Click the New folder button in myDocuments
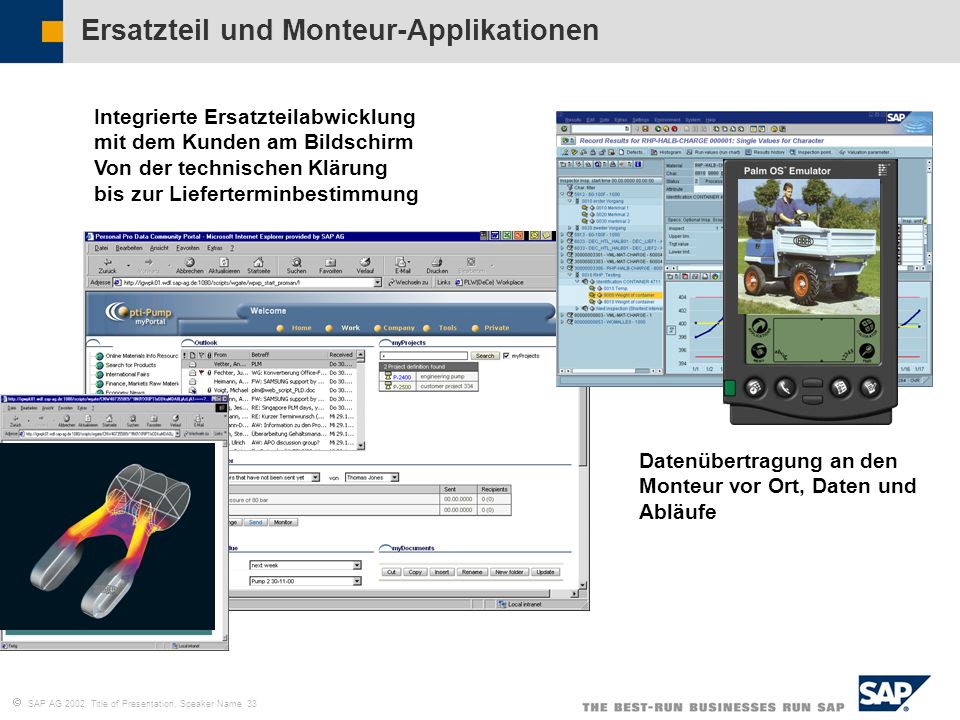 coord(509,572)
